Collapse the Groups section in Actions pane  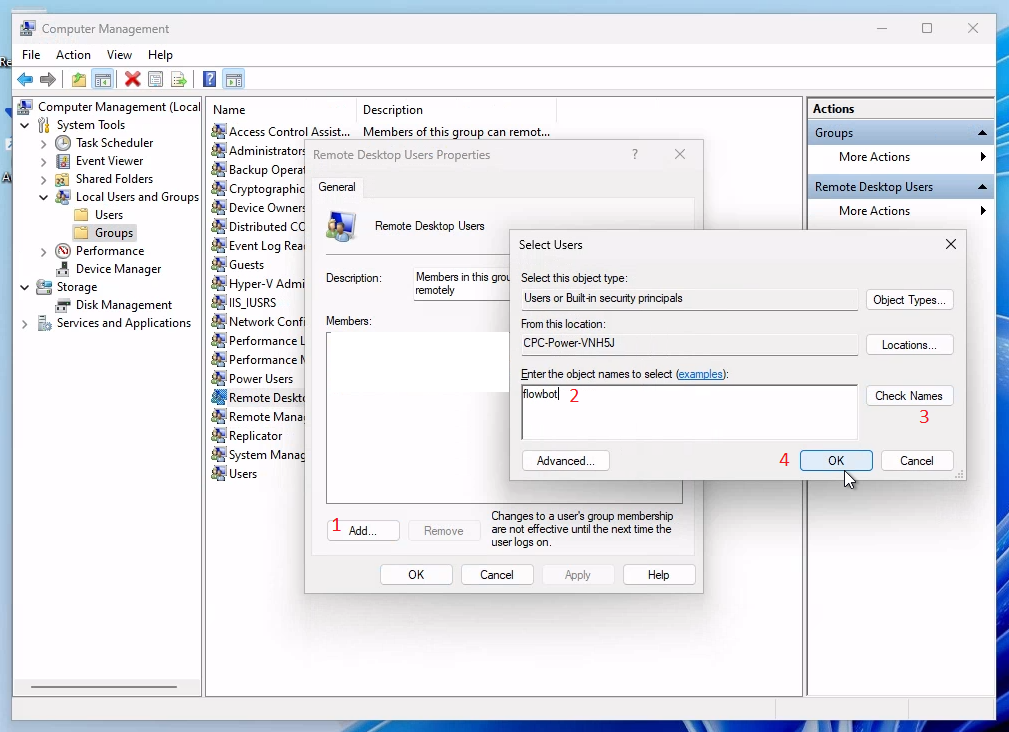982,132
